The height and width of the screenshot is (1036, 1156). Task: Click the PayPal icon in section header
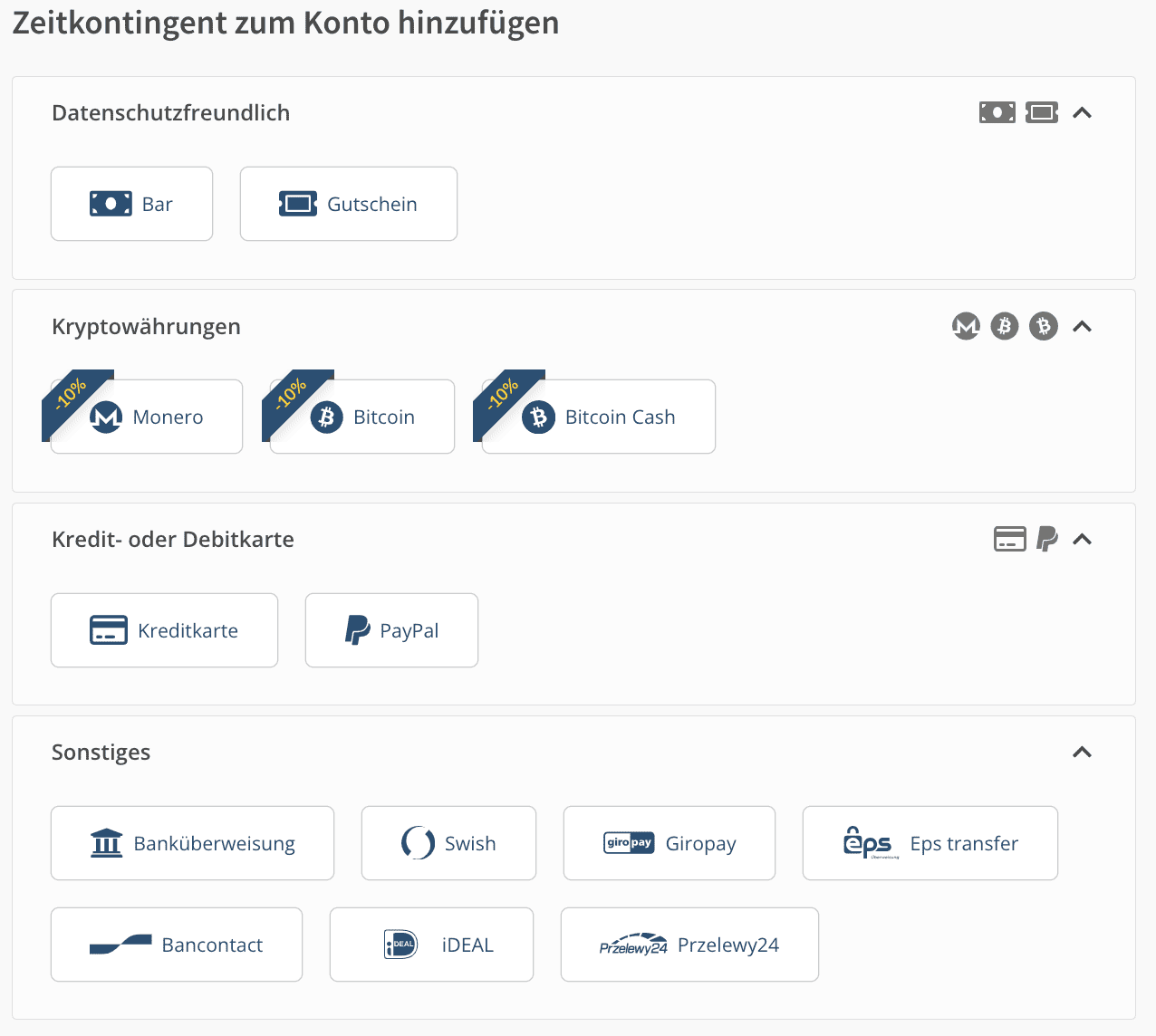1047,540
